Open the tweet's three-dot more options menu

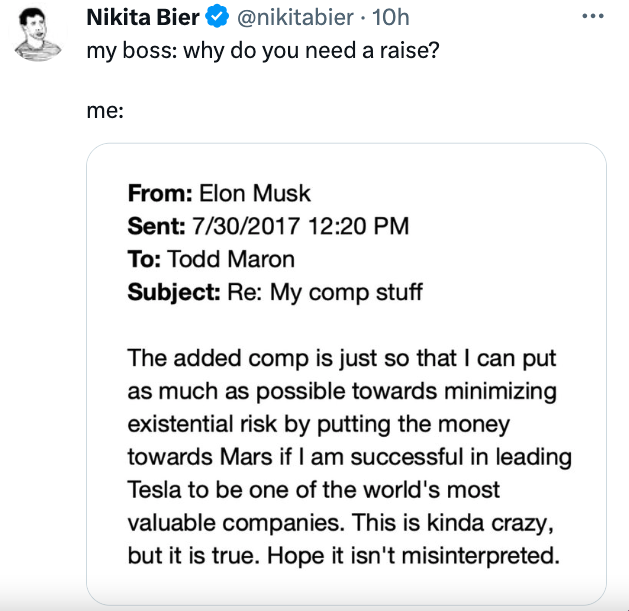(x=593, y=18)
